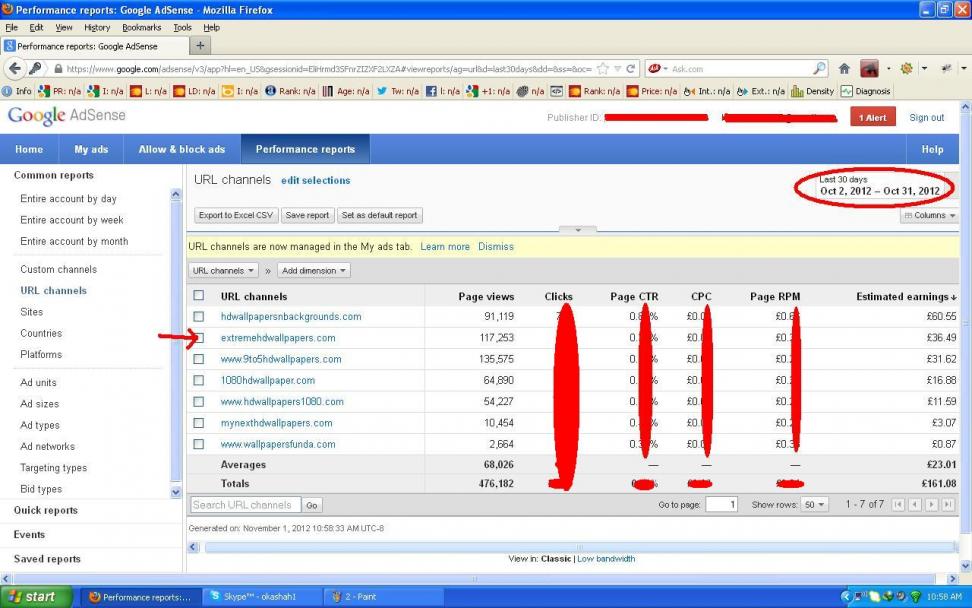Click the Int.: n/a internal links item
The width and height of the screenshot is (972, 608).
(707, 91)
